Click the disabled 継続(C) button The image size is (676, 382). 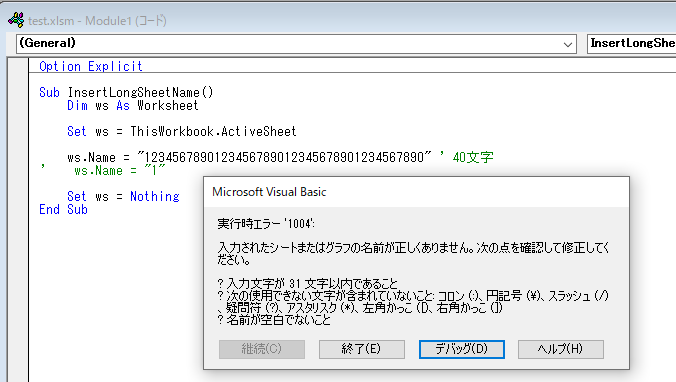262,349
